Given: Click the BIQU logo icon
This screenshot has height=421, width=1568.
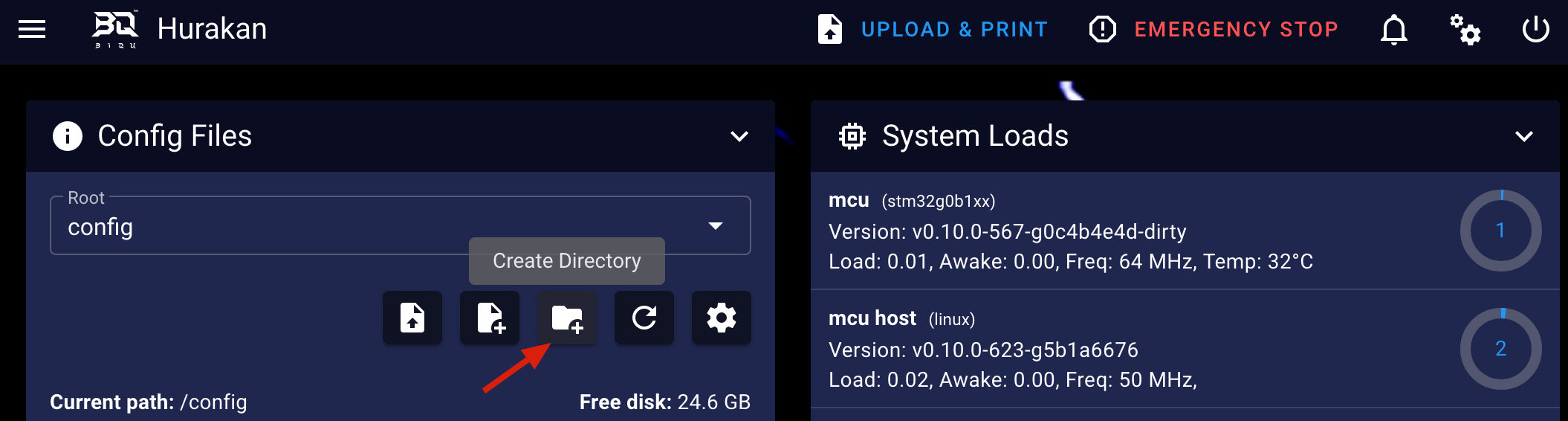Looking at the screenshot, I should (x=115, y=30).
